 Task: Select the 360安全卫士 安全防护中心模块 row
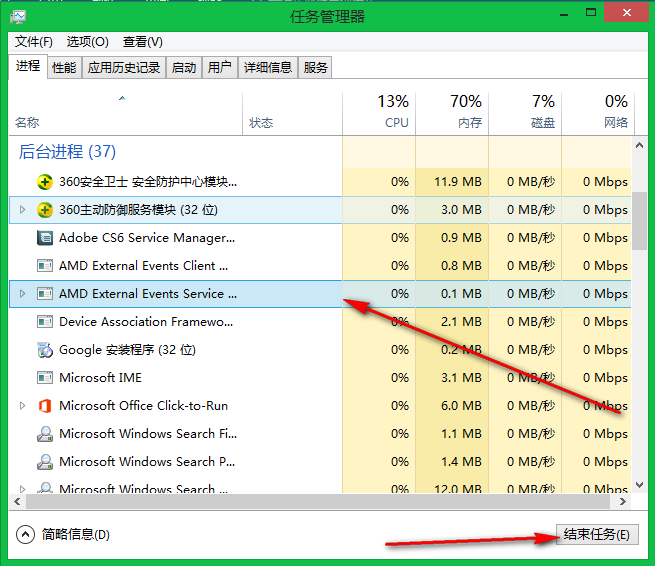(x=320, y=182)
